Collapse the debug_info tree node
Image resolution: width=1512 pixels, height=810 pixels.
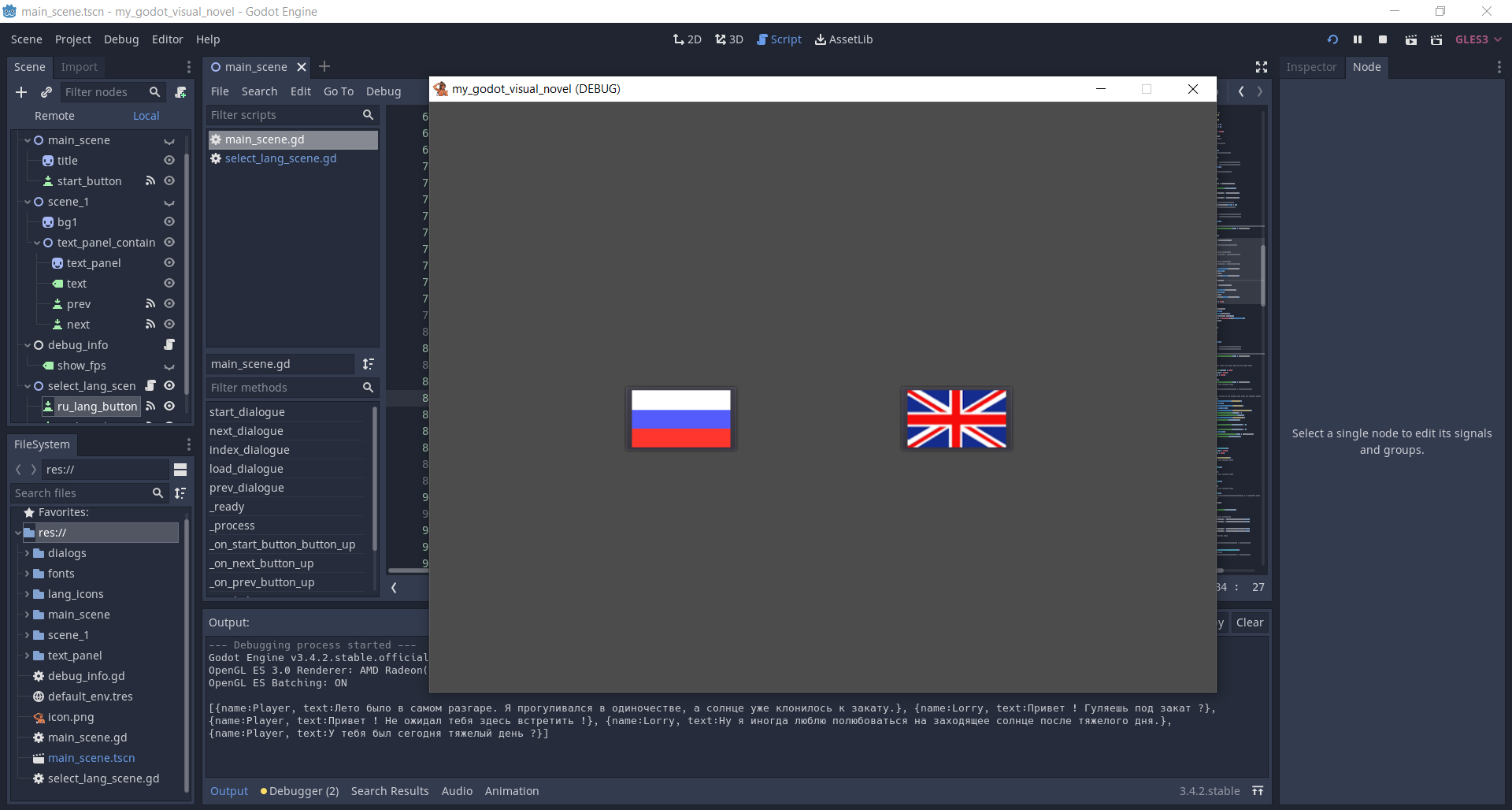28,345
